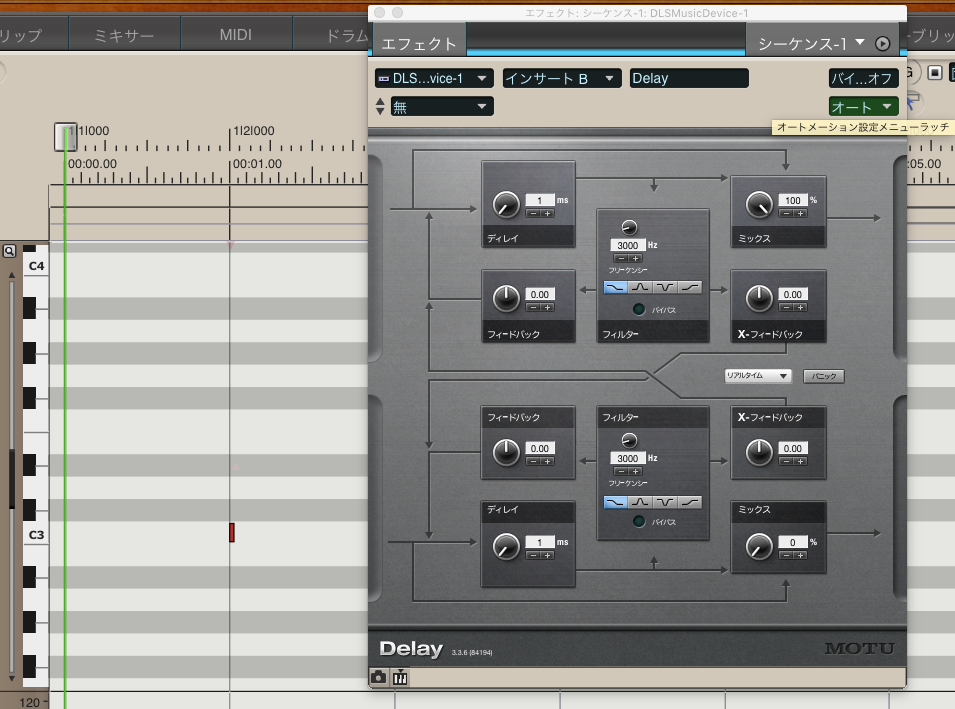
Task: Click the lower X-フィードバック knob
Action: 759,453
